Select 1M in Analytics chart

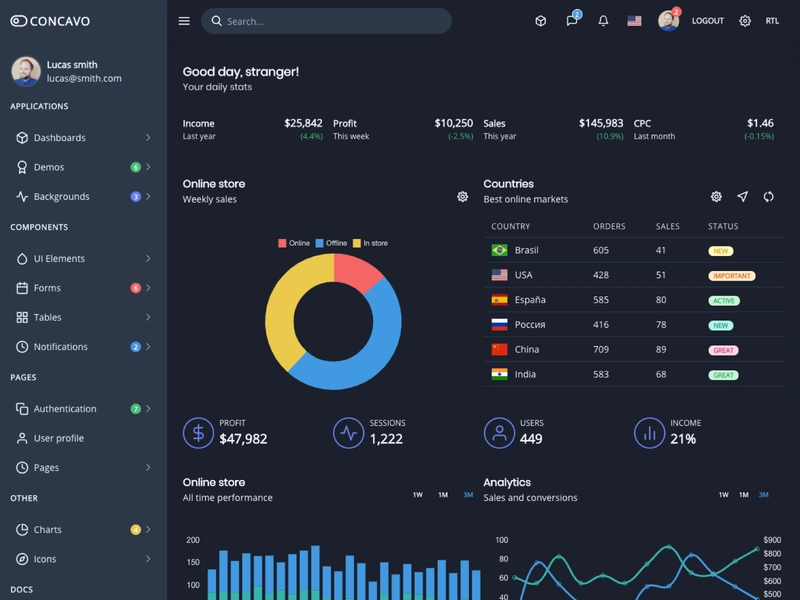[744, 495]
